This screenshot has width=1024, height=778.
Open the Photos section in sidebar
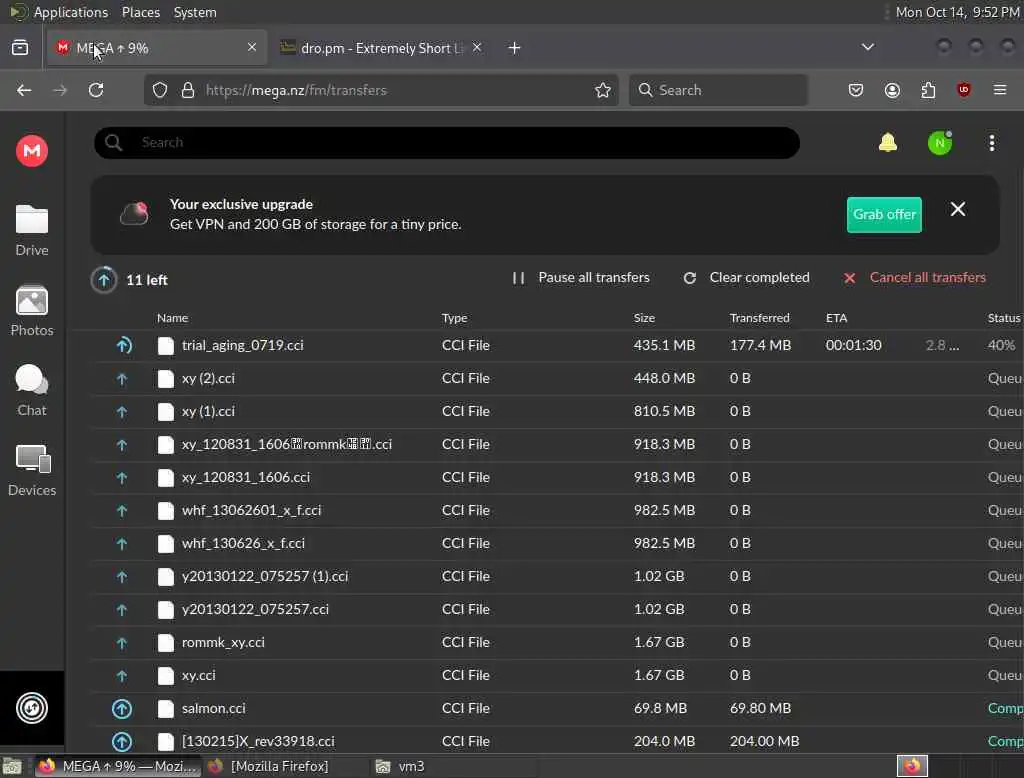click(31, 311)
